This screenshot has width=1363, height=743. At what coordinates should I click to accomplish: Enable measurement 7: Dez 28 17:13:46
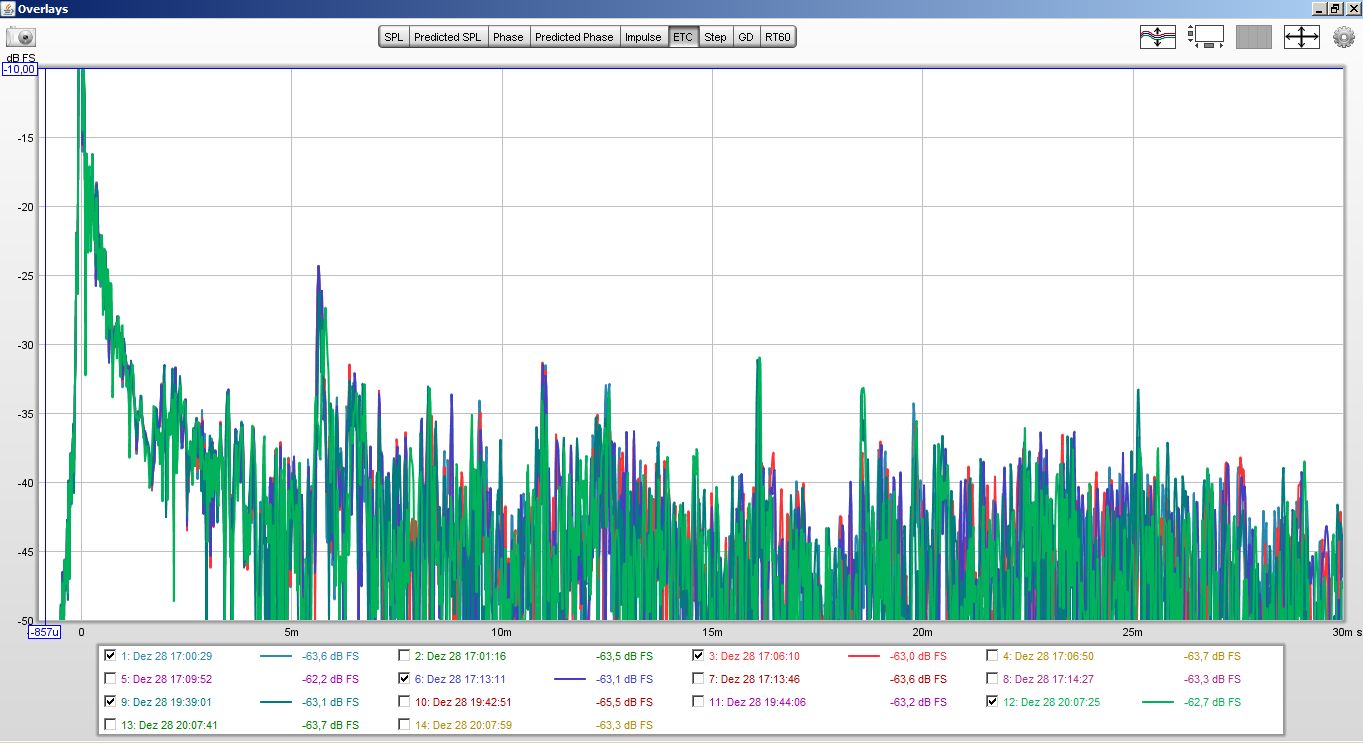(x=698, y=679)
